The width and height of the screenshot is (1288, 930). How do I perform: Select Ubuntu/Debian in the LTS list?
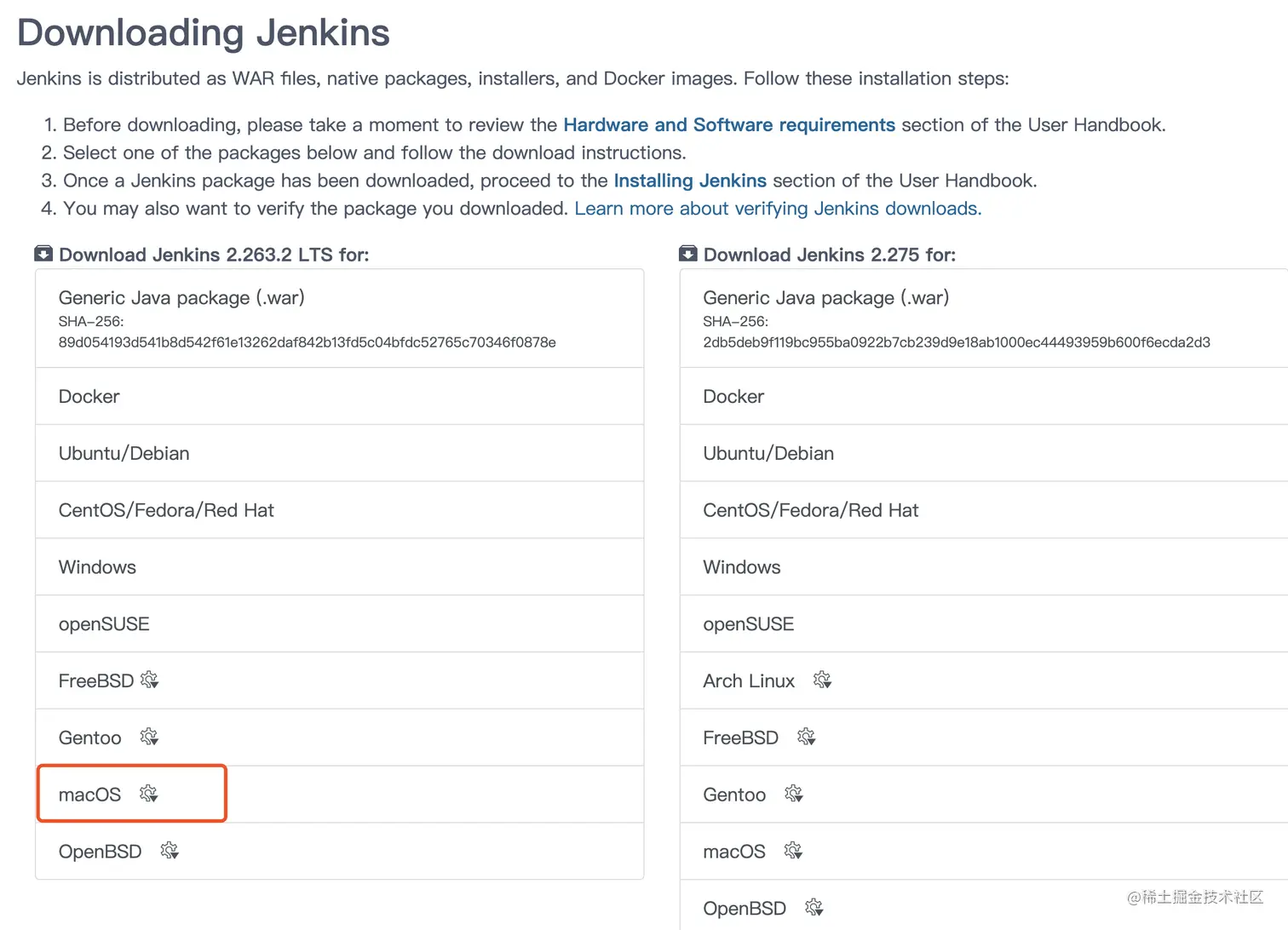point(340,453)
